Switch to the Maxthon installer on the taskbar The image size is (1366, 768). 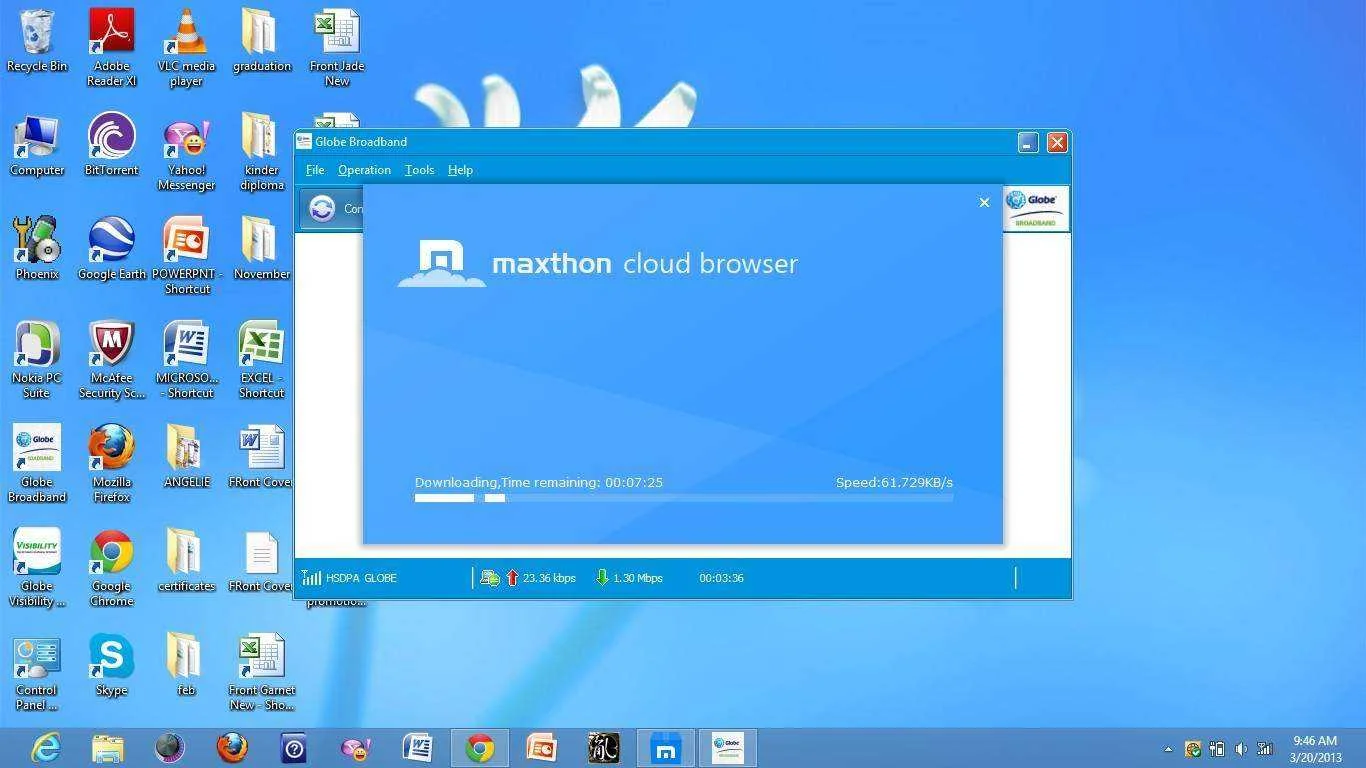pos(665,748)
